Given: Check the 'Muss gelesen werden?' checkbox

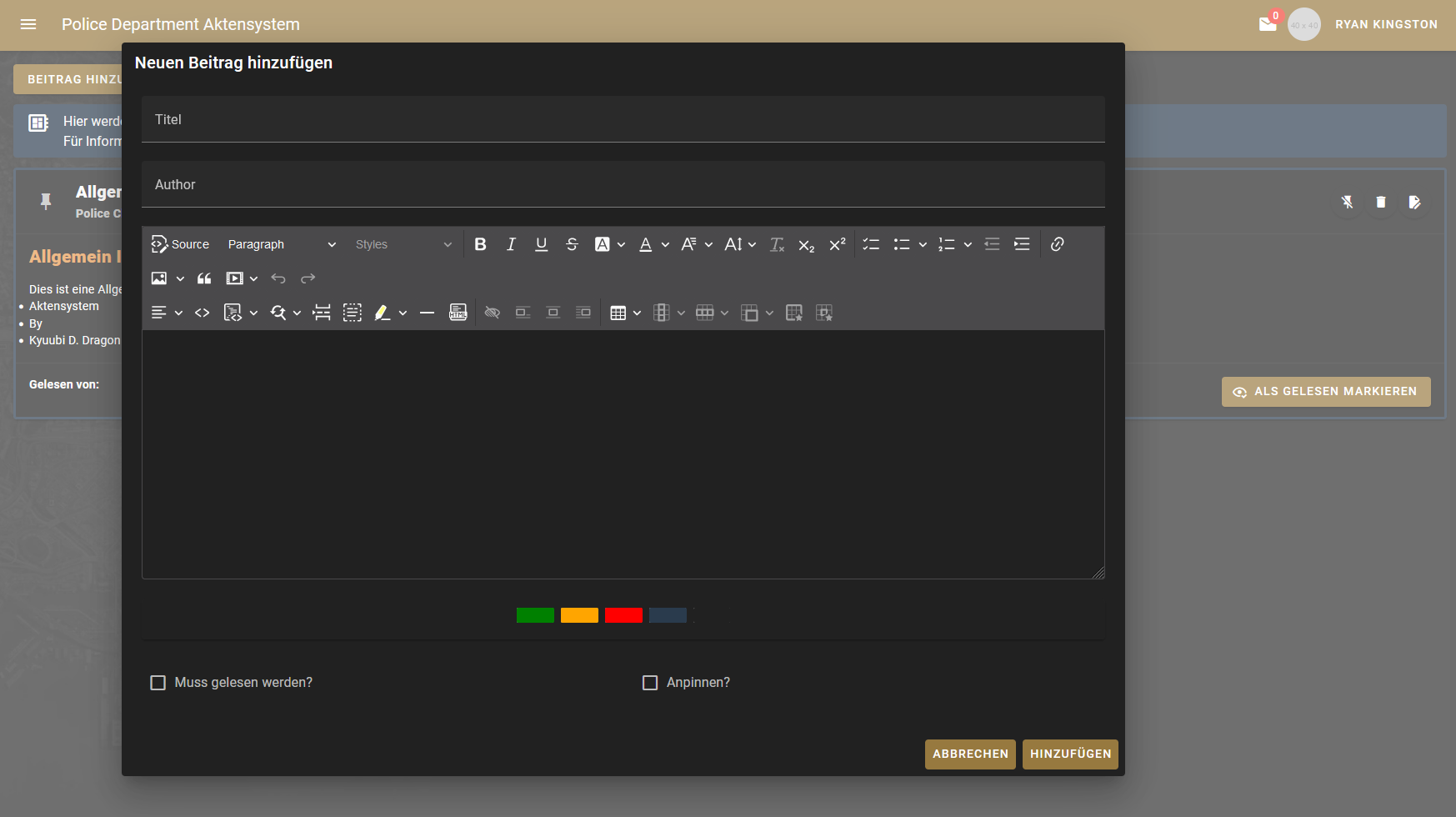Looking at the screenshot, I should [x=158, y=683].
